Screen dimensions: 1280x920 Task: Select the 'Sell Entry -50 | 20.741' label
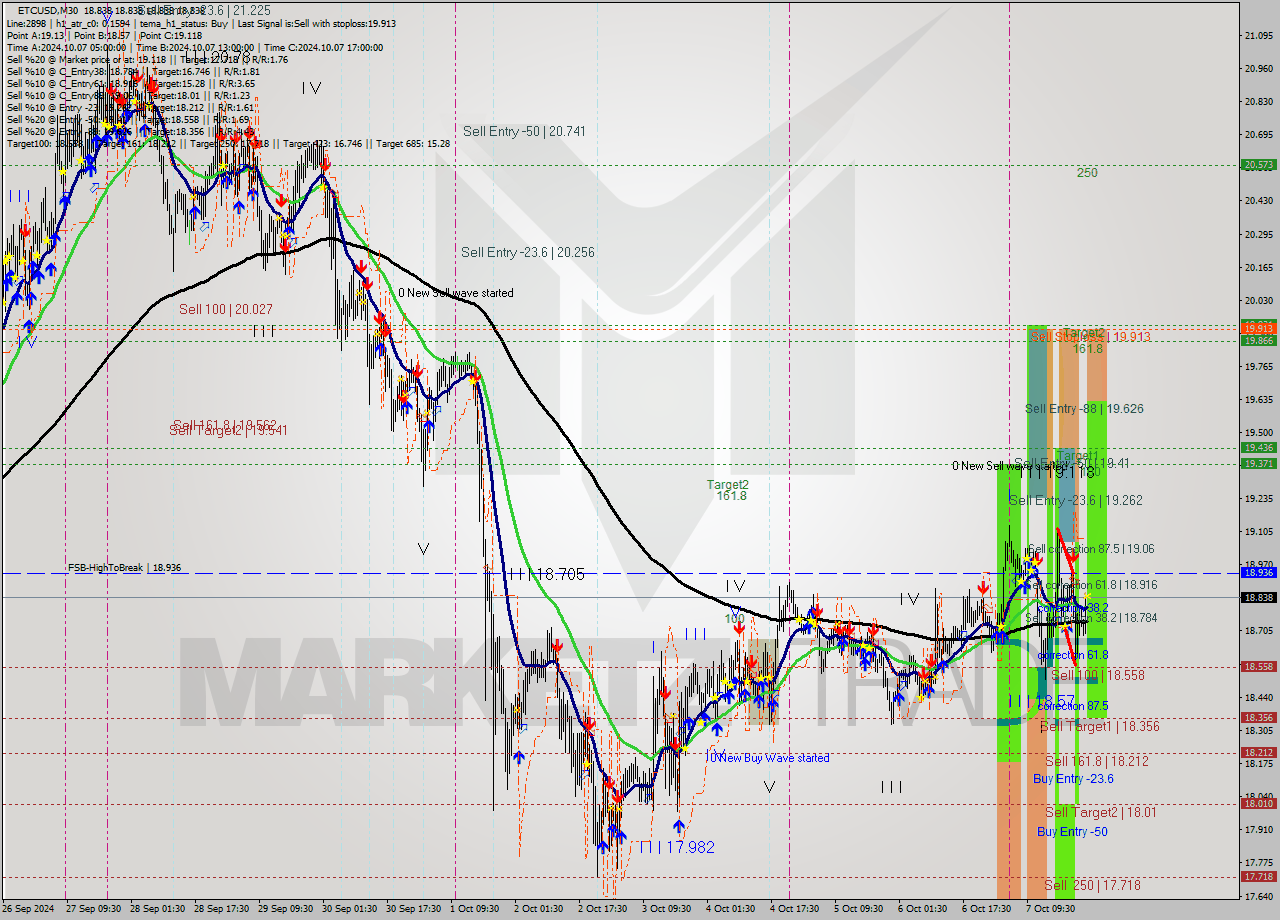click(x=524, y=131)
